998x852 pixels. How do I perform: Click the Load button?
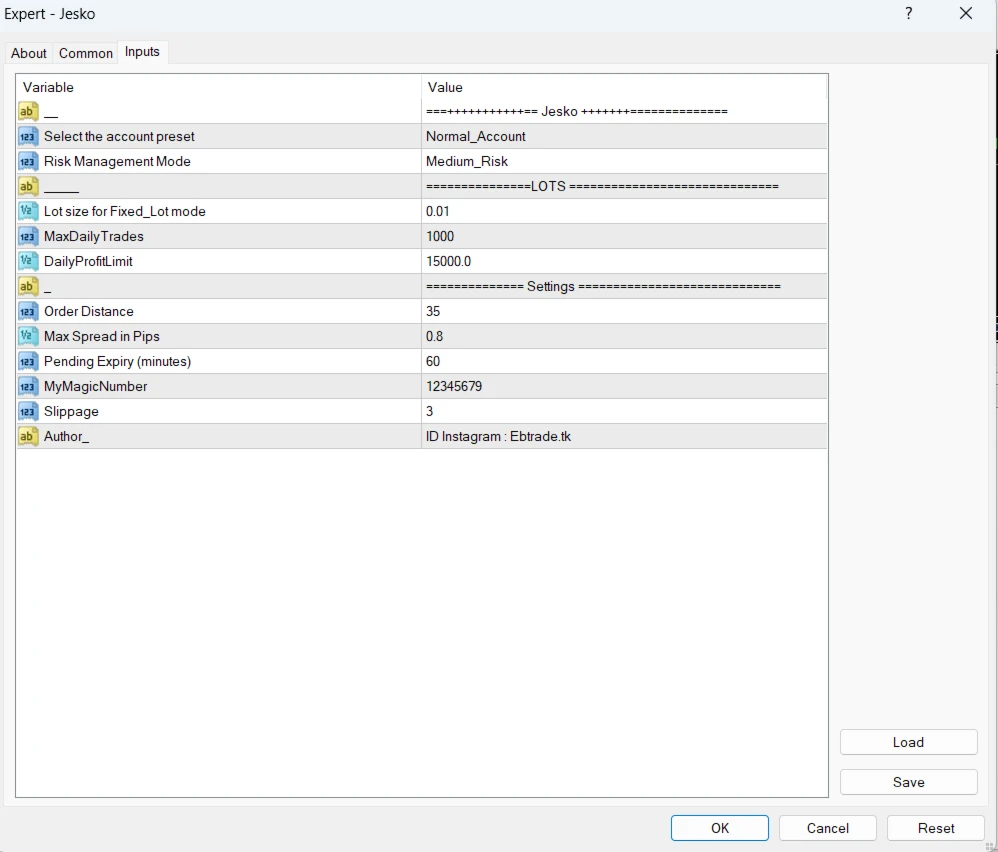tap(908, 742)
